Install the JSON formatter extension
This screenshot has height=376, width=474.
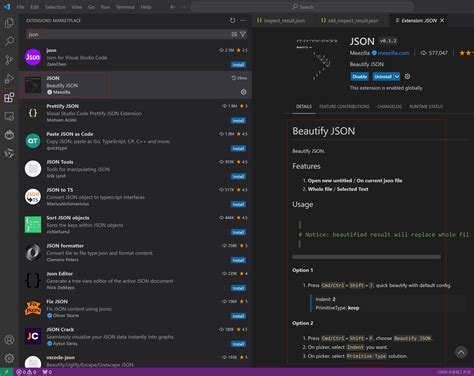[x=238, y=260]
